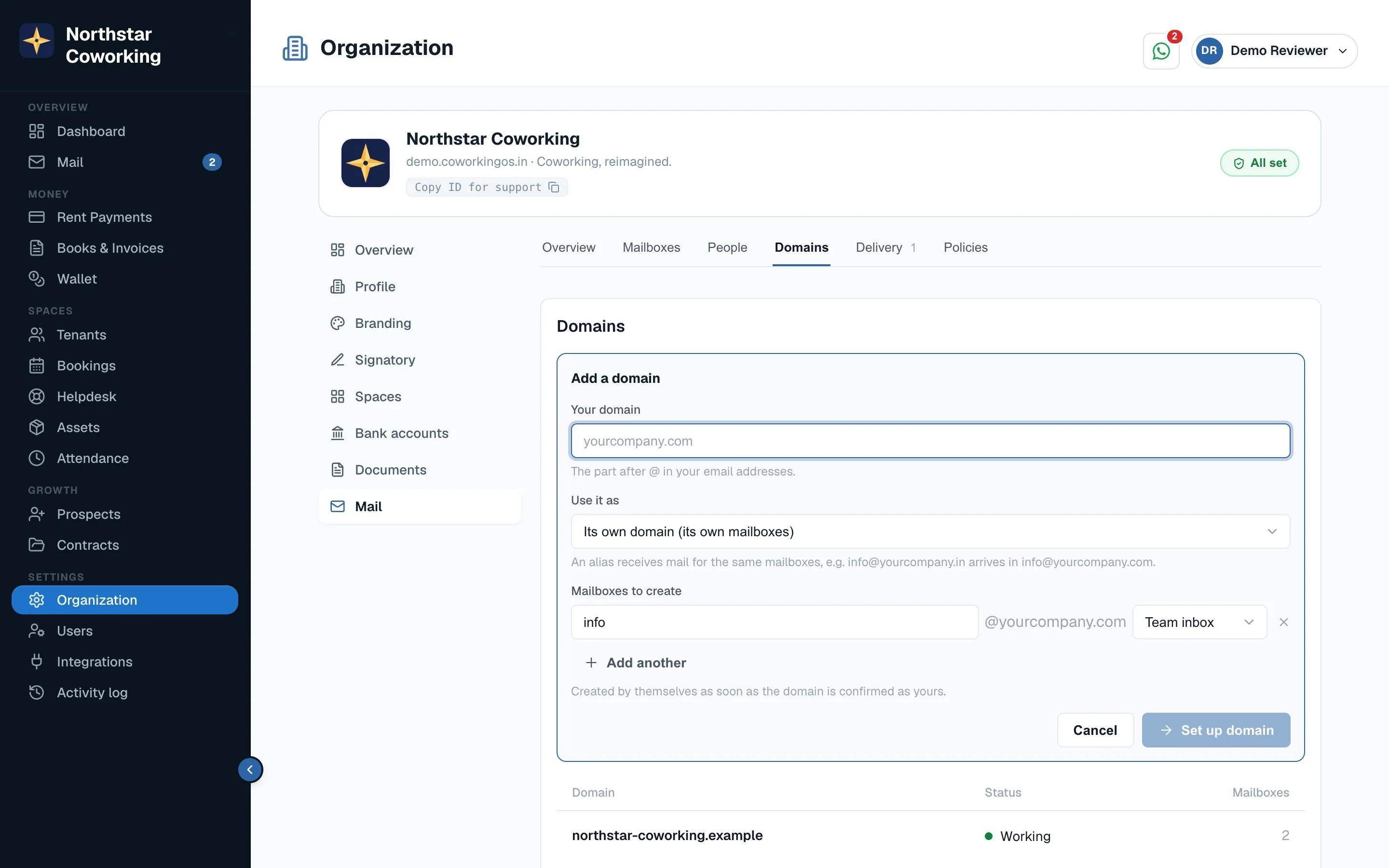
Task: Open the 'Use it as' dropdown
Action: tap(930, 531)
